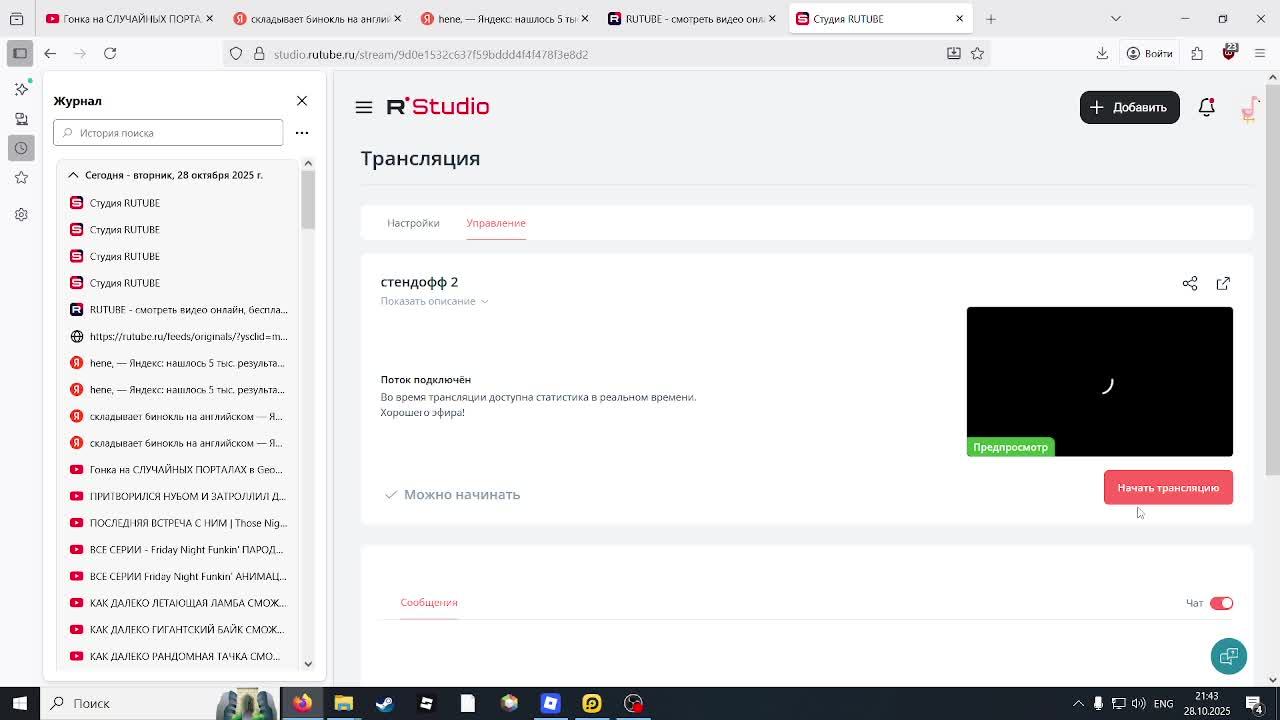Open history entry ПОСЛЕДНЯЯ ВСТРЕЧА С НИМ
This screenshot has height=720, width=1280.
coord(178,523)
